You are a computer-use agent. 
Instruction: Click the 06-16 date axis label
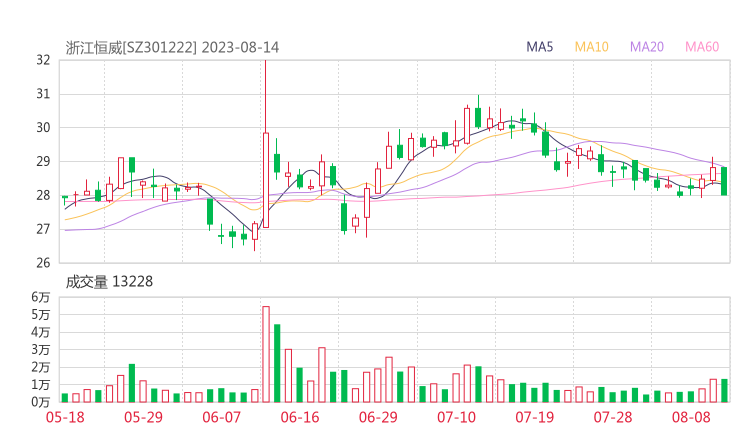[x=300, y=417]
